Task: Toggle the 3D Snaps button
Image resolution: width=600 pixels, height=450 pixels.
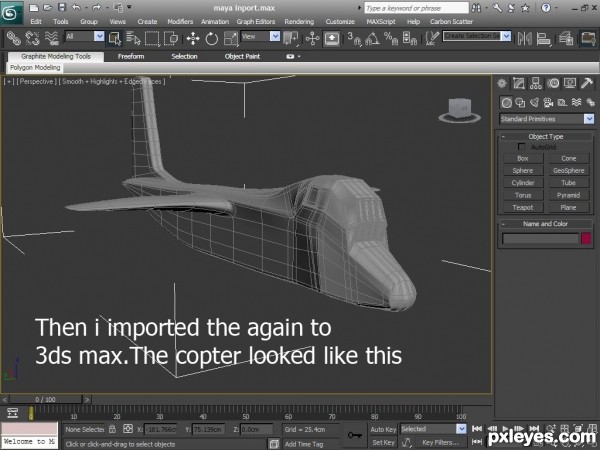Action: click(354, 39)
